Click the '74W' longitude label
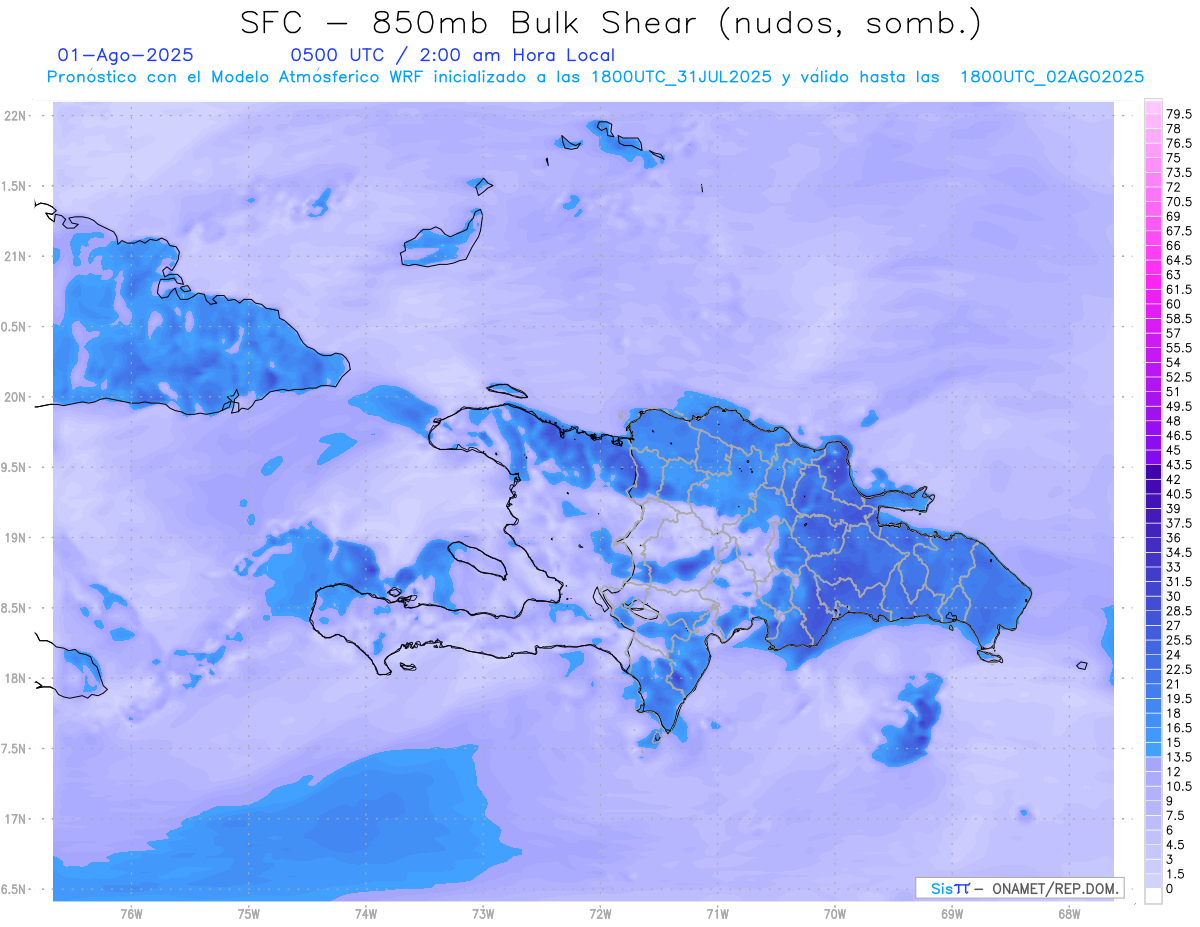Viewport: 1200px width, 927px height. point(365,914)
